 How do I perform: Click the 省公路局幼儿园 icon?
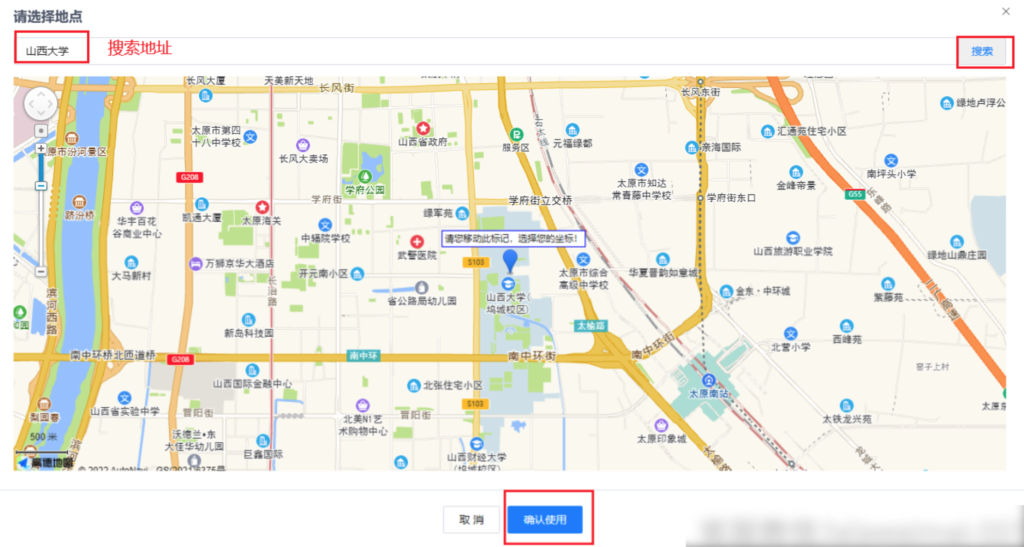(x=422, y=287)
